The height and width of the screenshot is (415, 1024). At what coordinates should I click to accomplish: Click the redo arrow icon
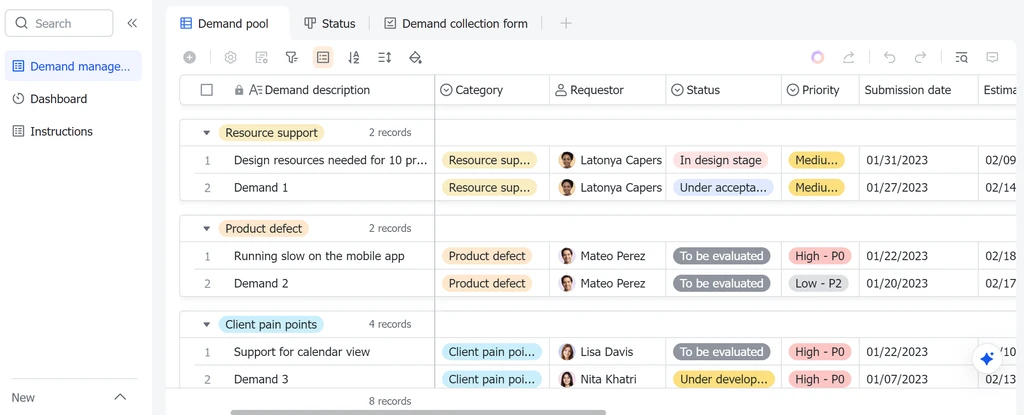tap(920, 58)
